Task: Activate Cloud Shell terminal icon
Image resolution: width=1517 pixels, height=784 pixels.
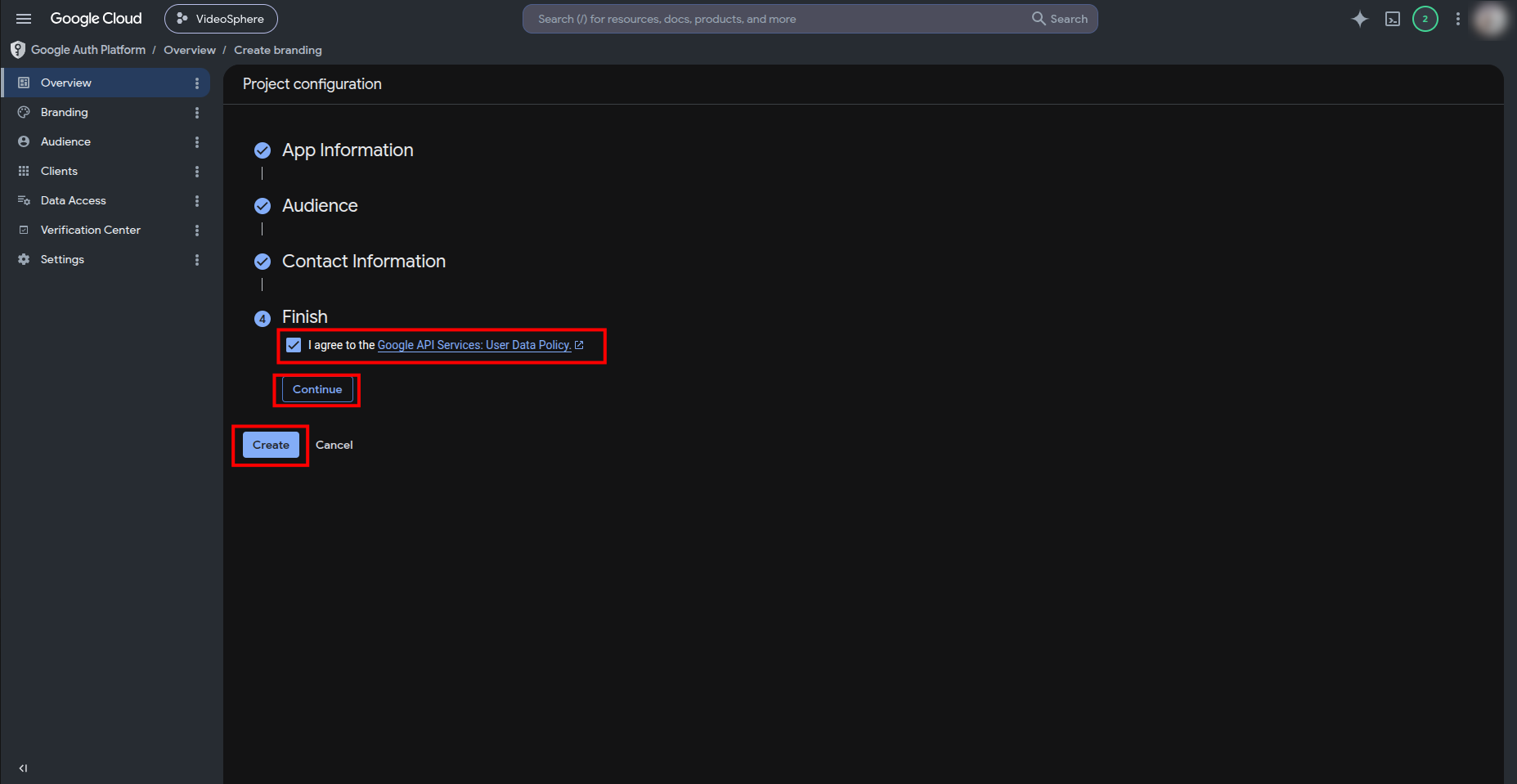Action: (1393, 19)
